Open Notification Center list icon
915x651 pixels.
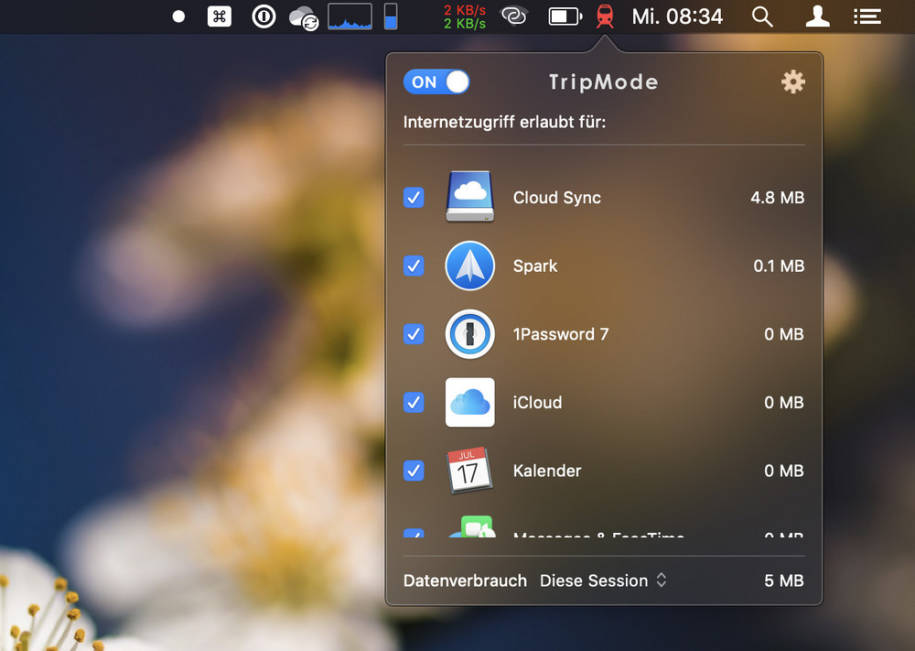pos(867,16)
